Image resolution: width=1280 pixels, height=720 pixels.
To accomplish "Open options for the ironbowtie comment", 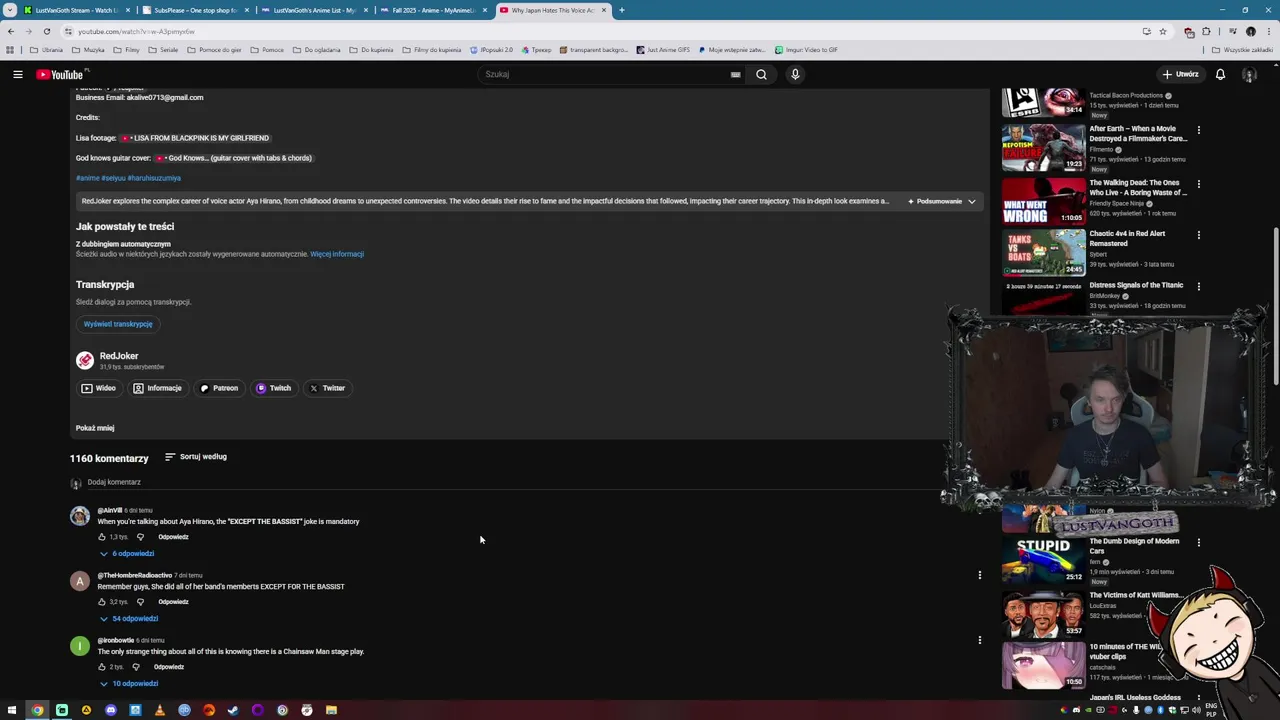I will coord(979,640).
